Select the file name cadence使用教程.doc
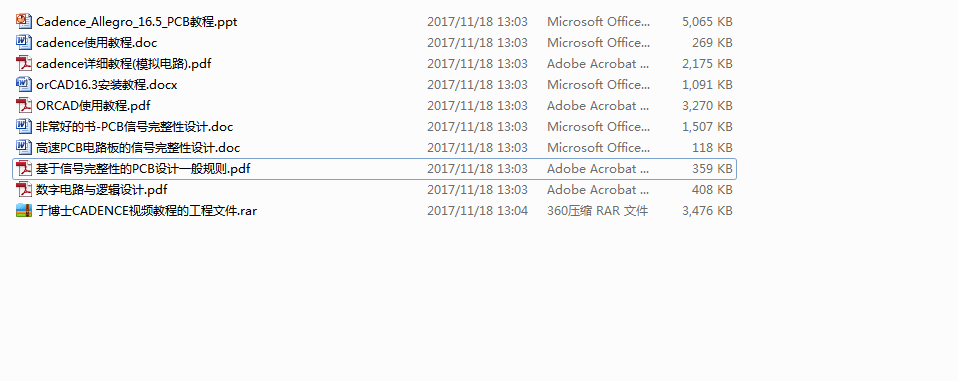The image size is (958, 381). point(97,43)
